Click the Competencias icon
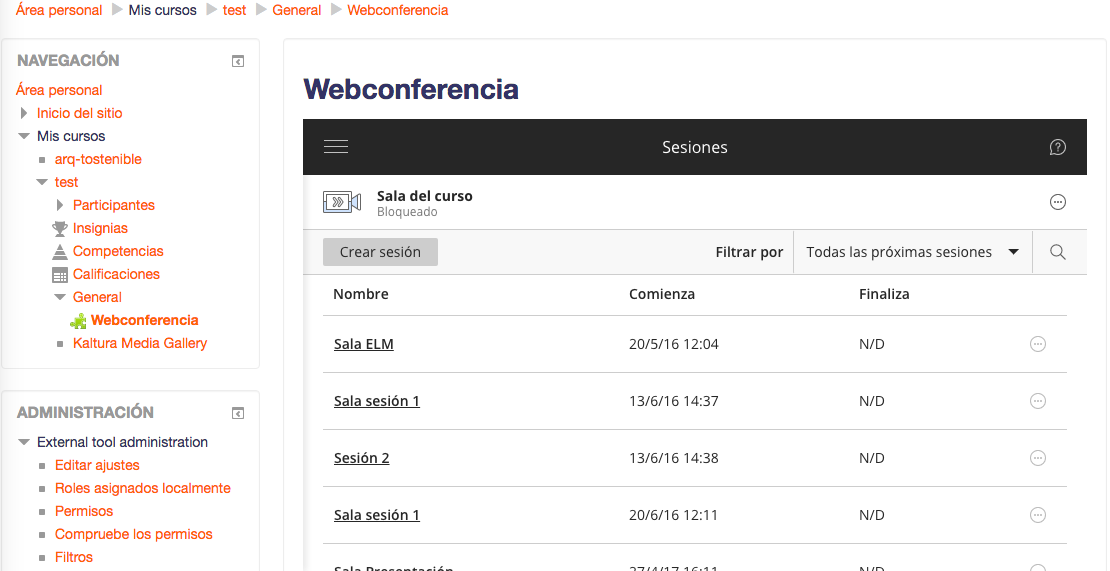Screen dimensions: 1110x571 coord(60,251)
